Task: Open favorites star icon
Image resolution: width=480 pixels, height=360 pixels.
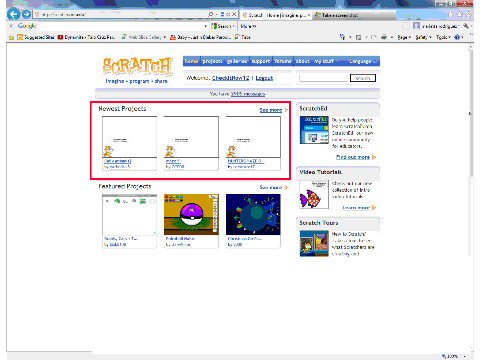Action: 460,14
